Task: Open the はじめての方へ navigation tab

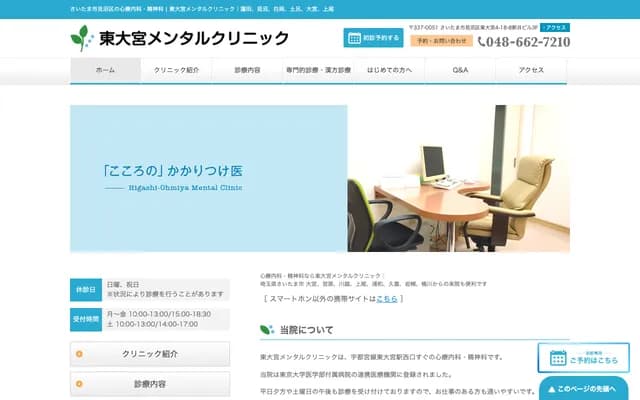Action: [x=389, y=70]
